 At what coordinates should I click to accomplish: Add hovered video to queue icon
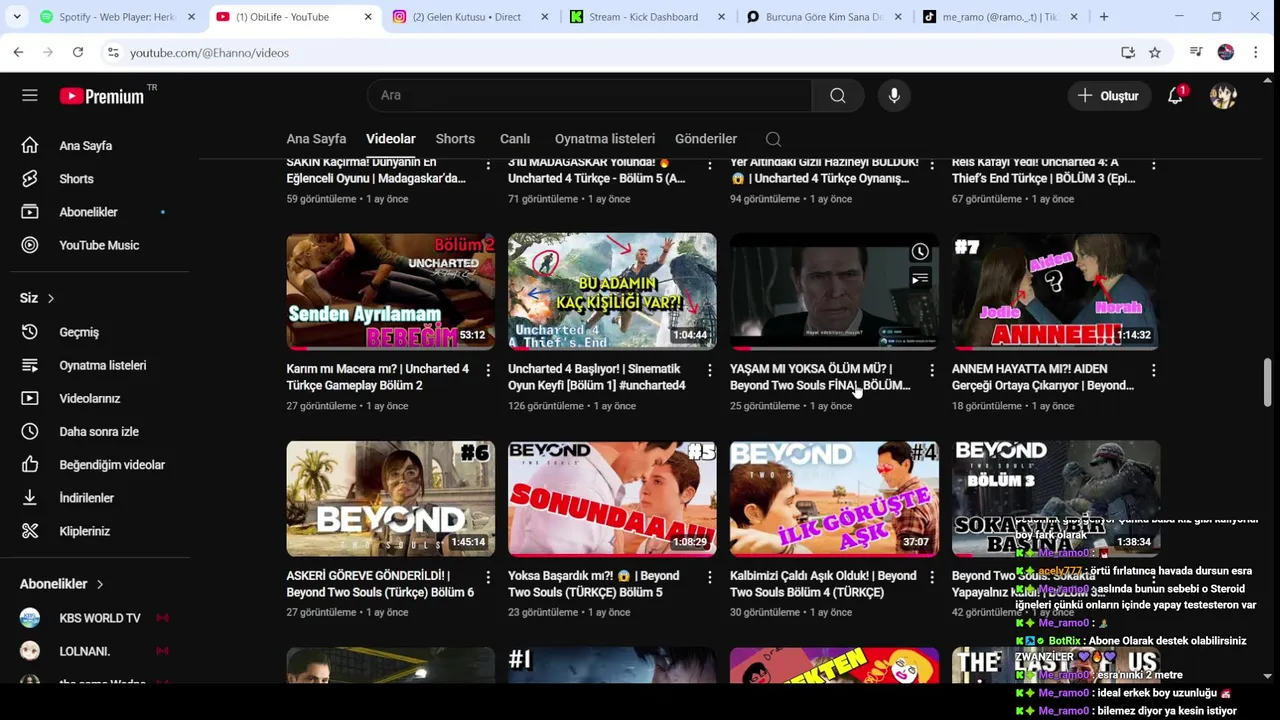pos(920,279)
